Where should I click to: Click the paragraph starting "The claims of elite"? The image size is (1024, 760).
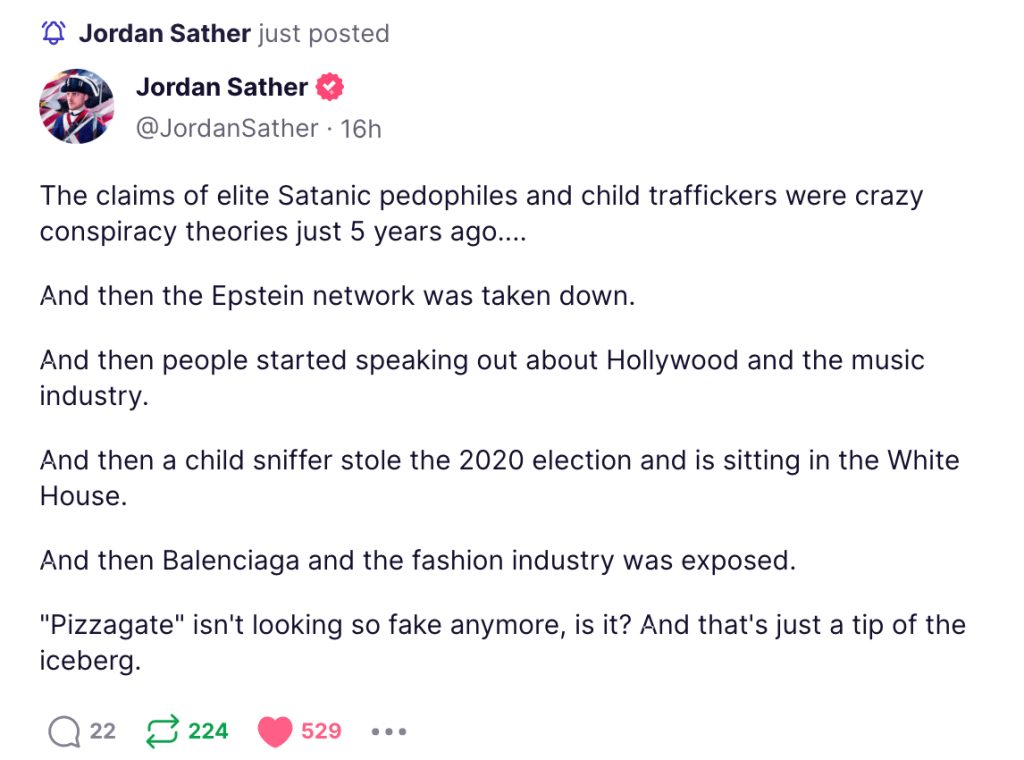pos(480,212)
